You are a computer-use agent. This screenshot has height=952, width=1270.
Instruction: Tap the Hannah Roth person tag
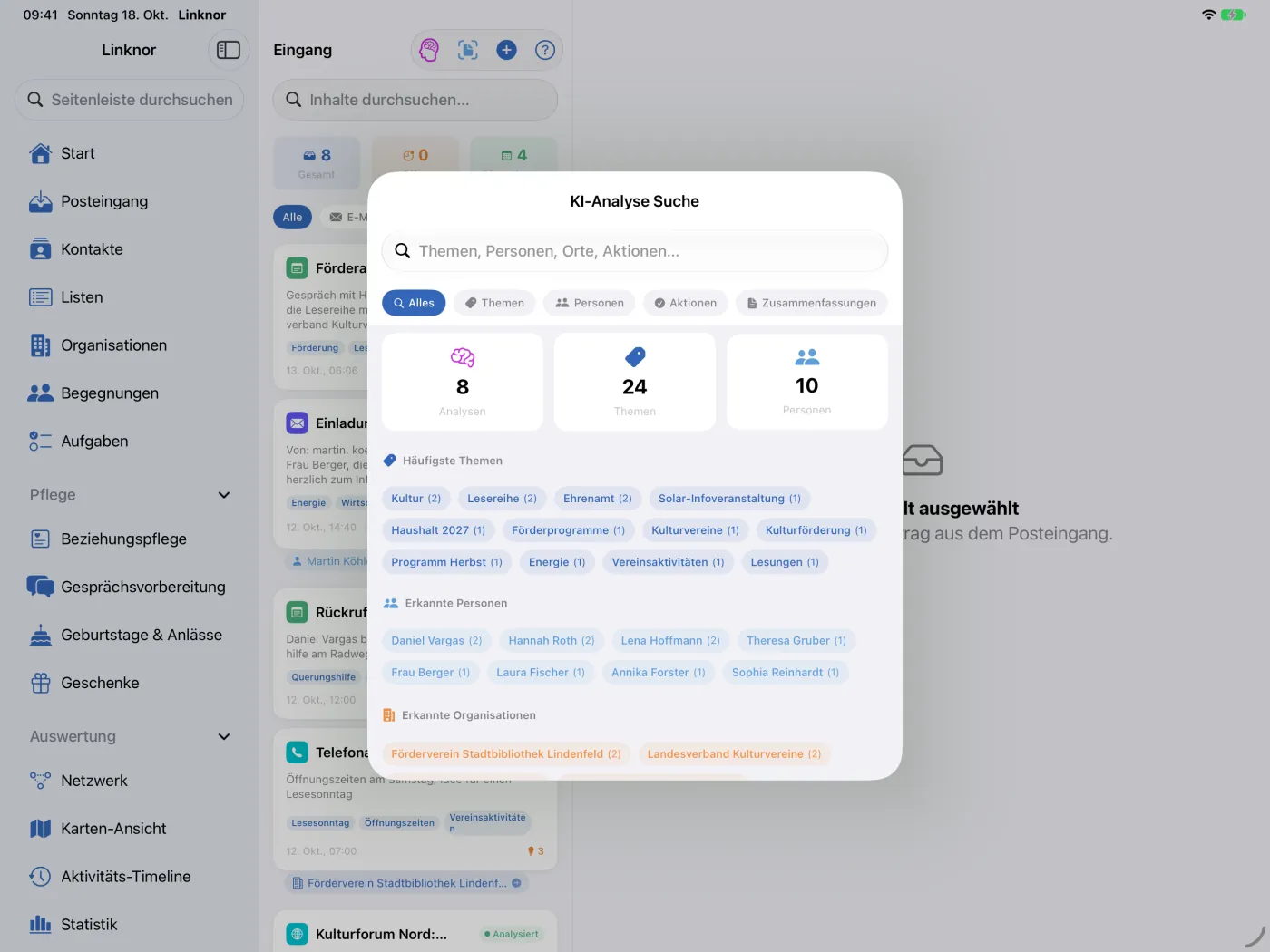pyautogui.click(x=552, y=641)
